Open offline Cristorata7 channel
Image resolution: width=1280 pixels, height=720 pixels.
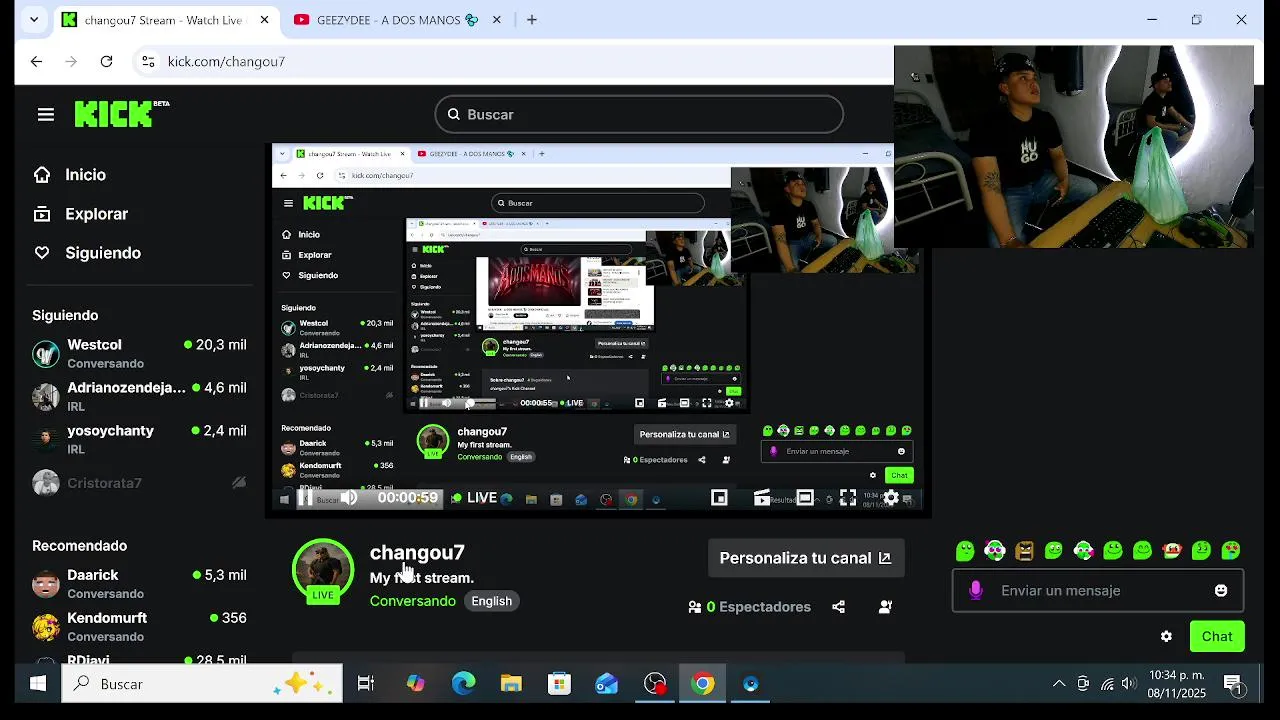tap(139, 483)
